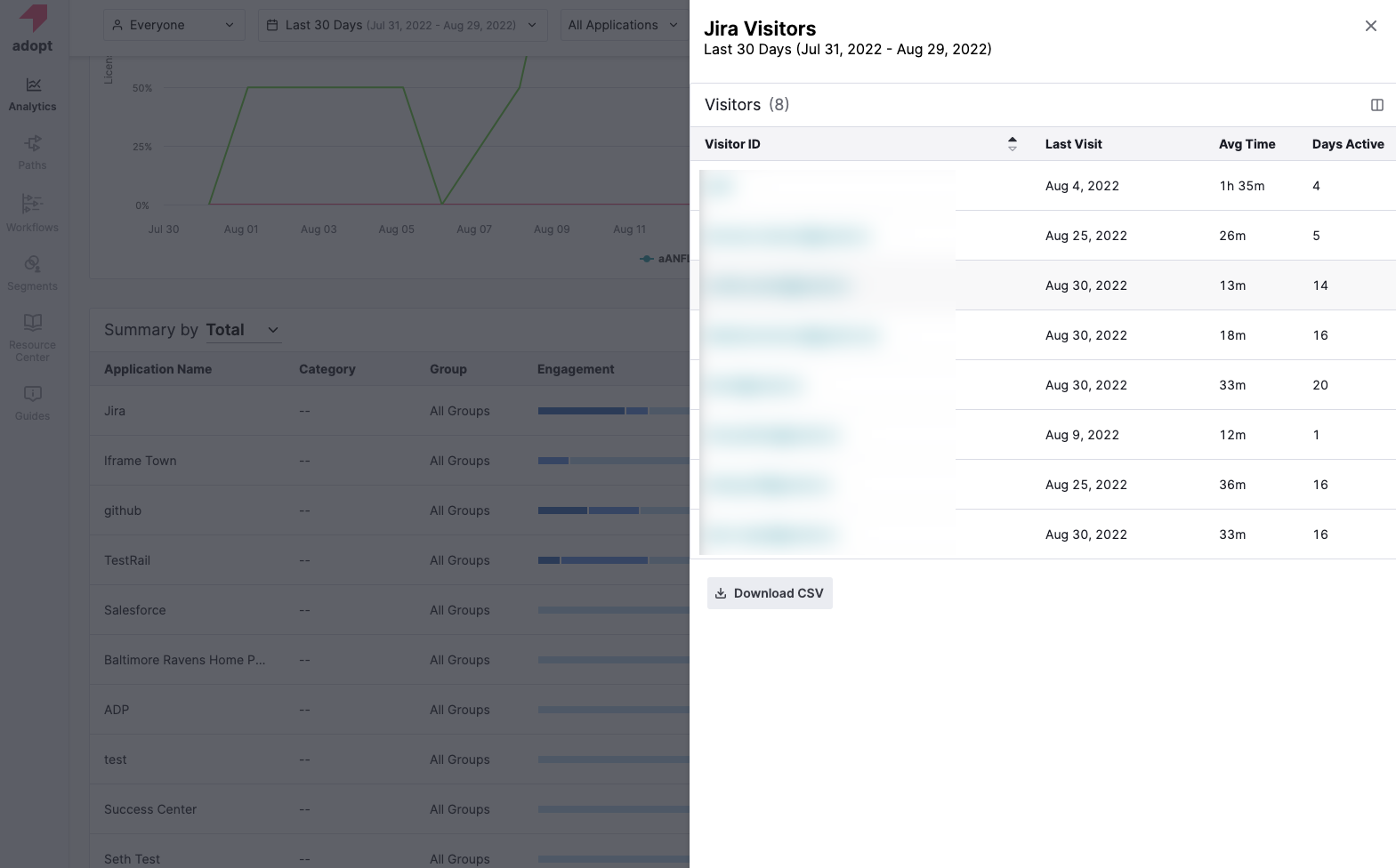Click test in the application list
Image resolution: width=1396 pixels, height=868 pixels.
pyautogui.click(x=116, y=759)
